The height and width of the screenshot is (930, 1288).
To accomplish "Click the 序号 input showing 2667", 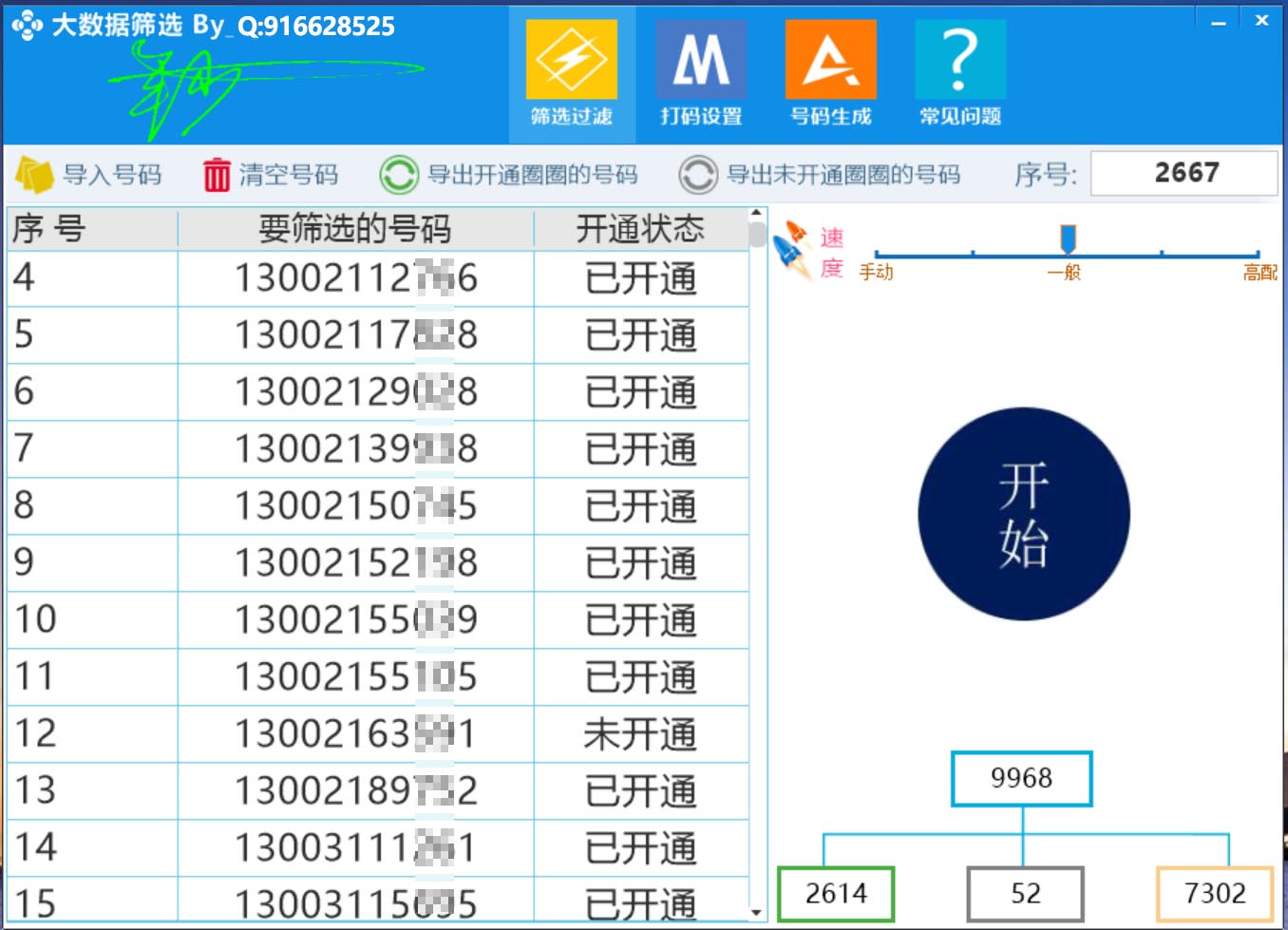I will click(1184, 172).
